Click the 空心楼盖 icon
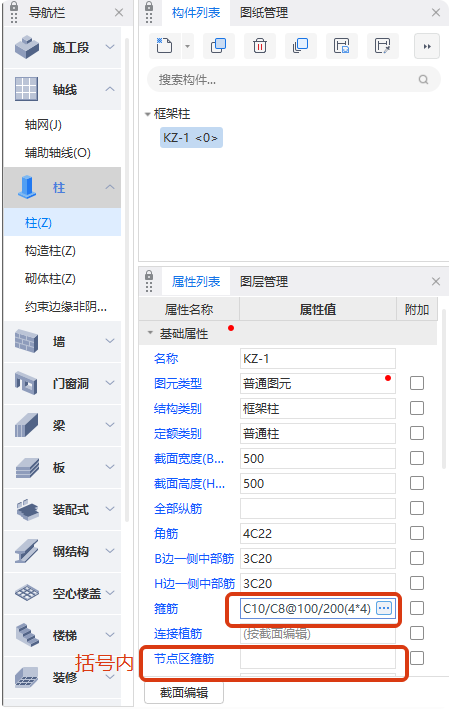This screenshot has width=449, height=709. (27, 593)
